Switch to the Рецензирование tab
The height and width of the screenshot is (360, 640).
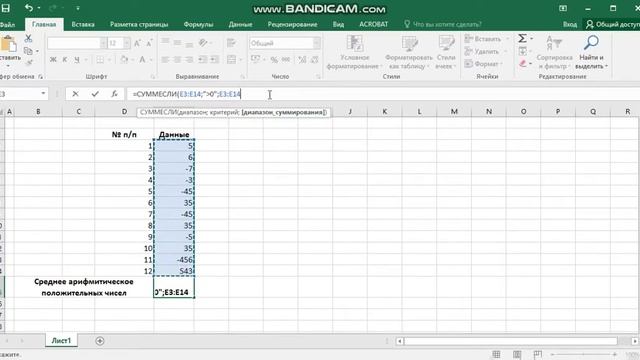pyautogui.click(x=292, y=24)
